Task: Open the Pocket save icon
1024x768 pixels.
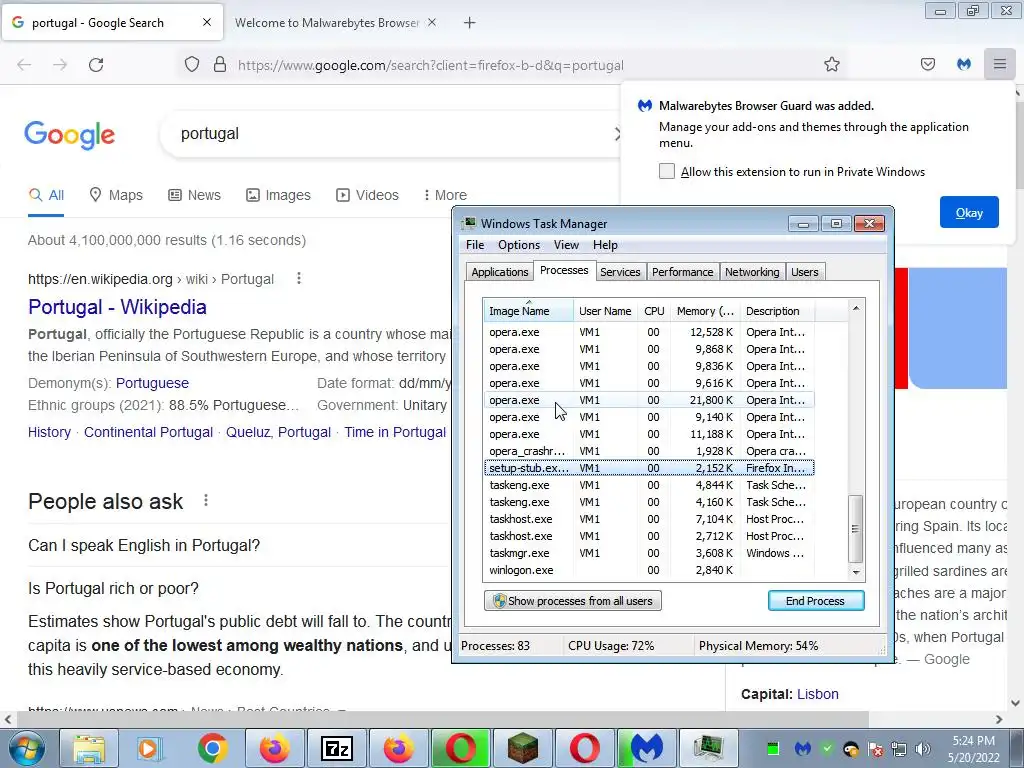Action: pyautogui.click(x=928, y=65)
